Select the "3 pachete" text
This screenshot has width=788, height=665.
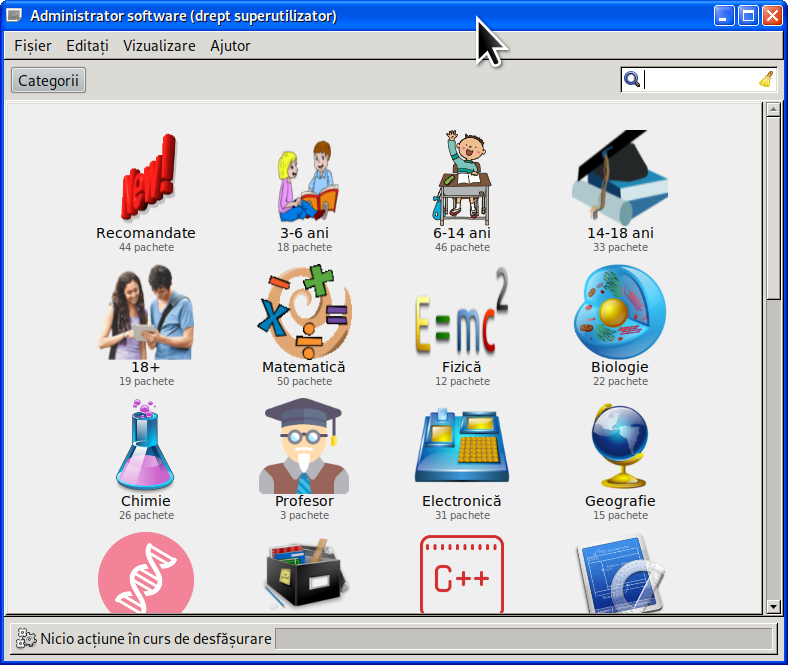pyautogui.click(x=305, y=515)
